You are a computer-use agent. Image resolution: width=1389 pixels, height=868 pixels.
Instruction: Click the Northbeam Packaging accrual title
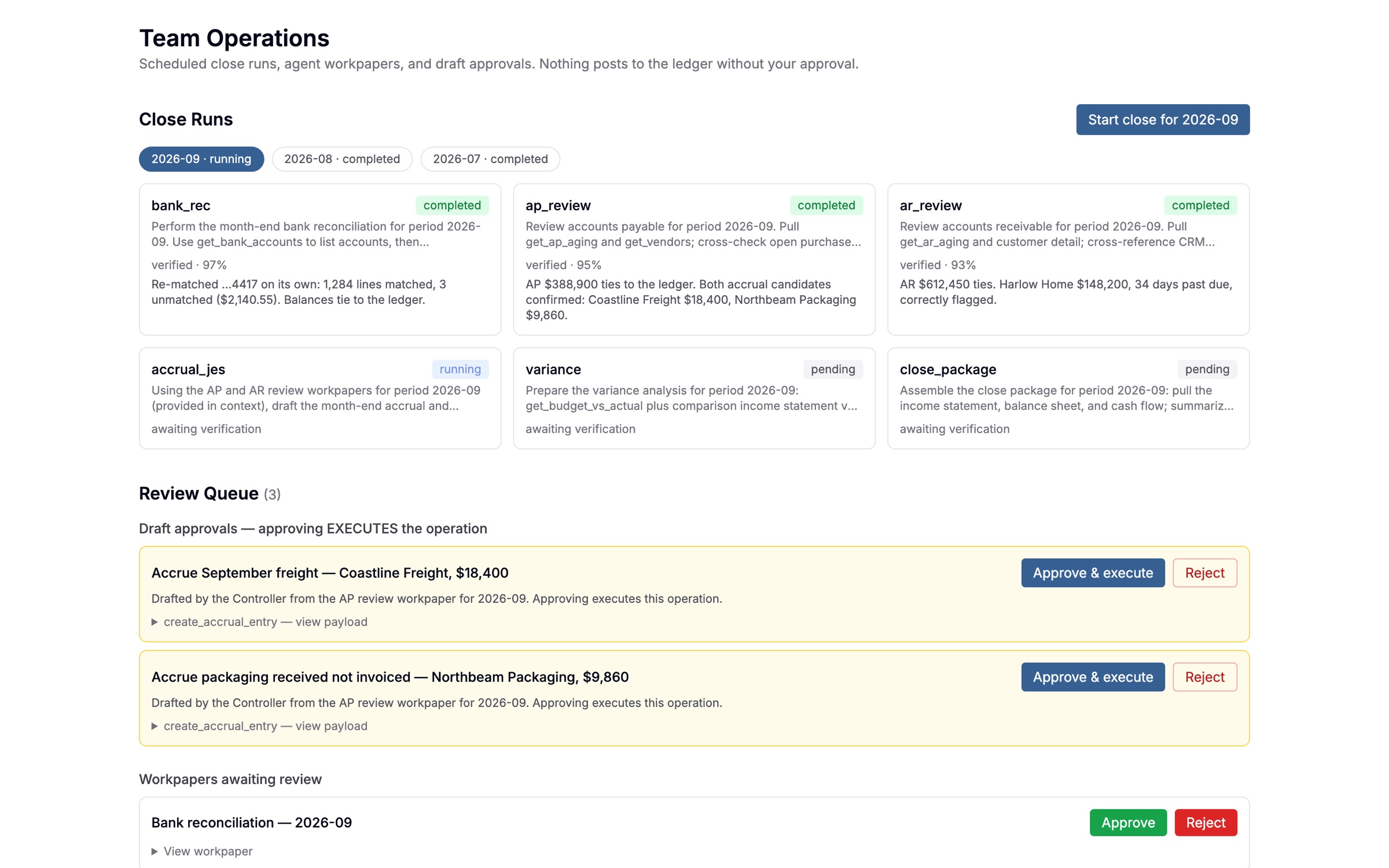(390, 677)
